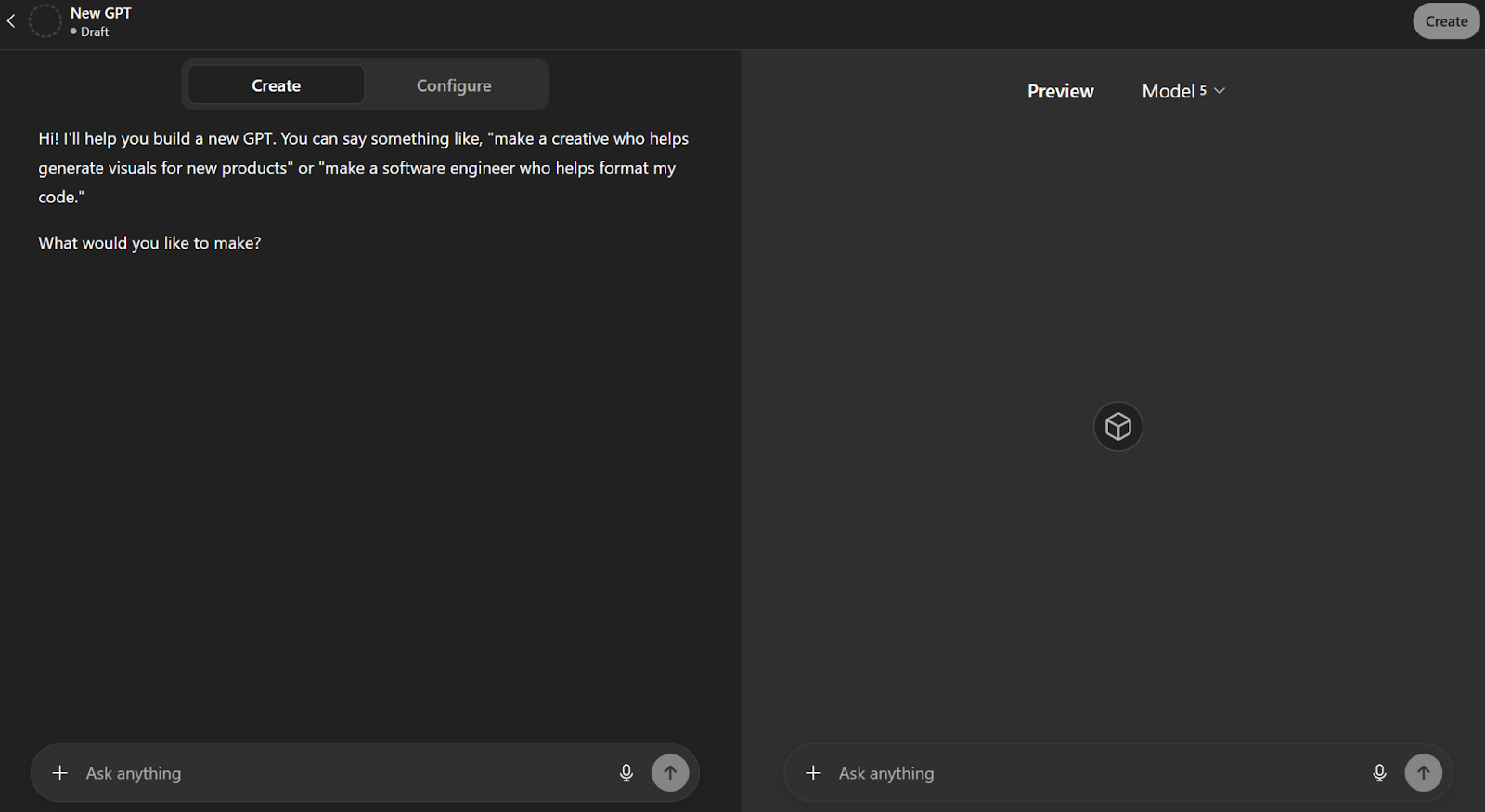The width and height of the screenshot is (1485, 812).
Task: Send the message in the Preview chat box
Action: point(1423,773)
